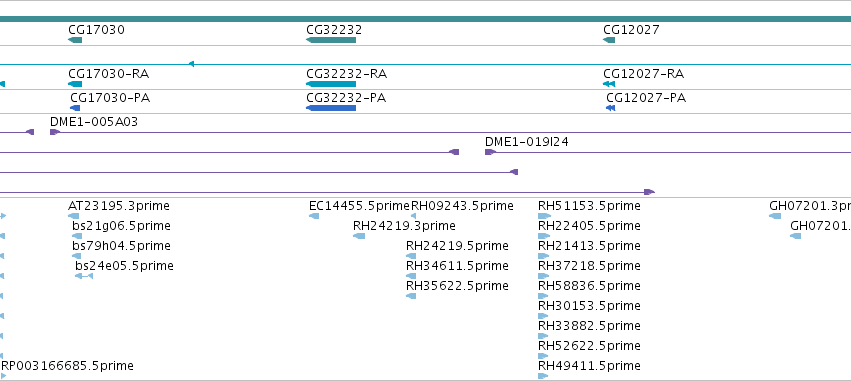Click the RH49411.5prime label text
Image resolution: width=851 pixels, height=381 pixels.
[x=589, y=365]
